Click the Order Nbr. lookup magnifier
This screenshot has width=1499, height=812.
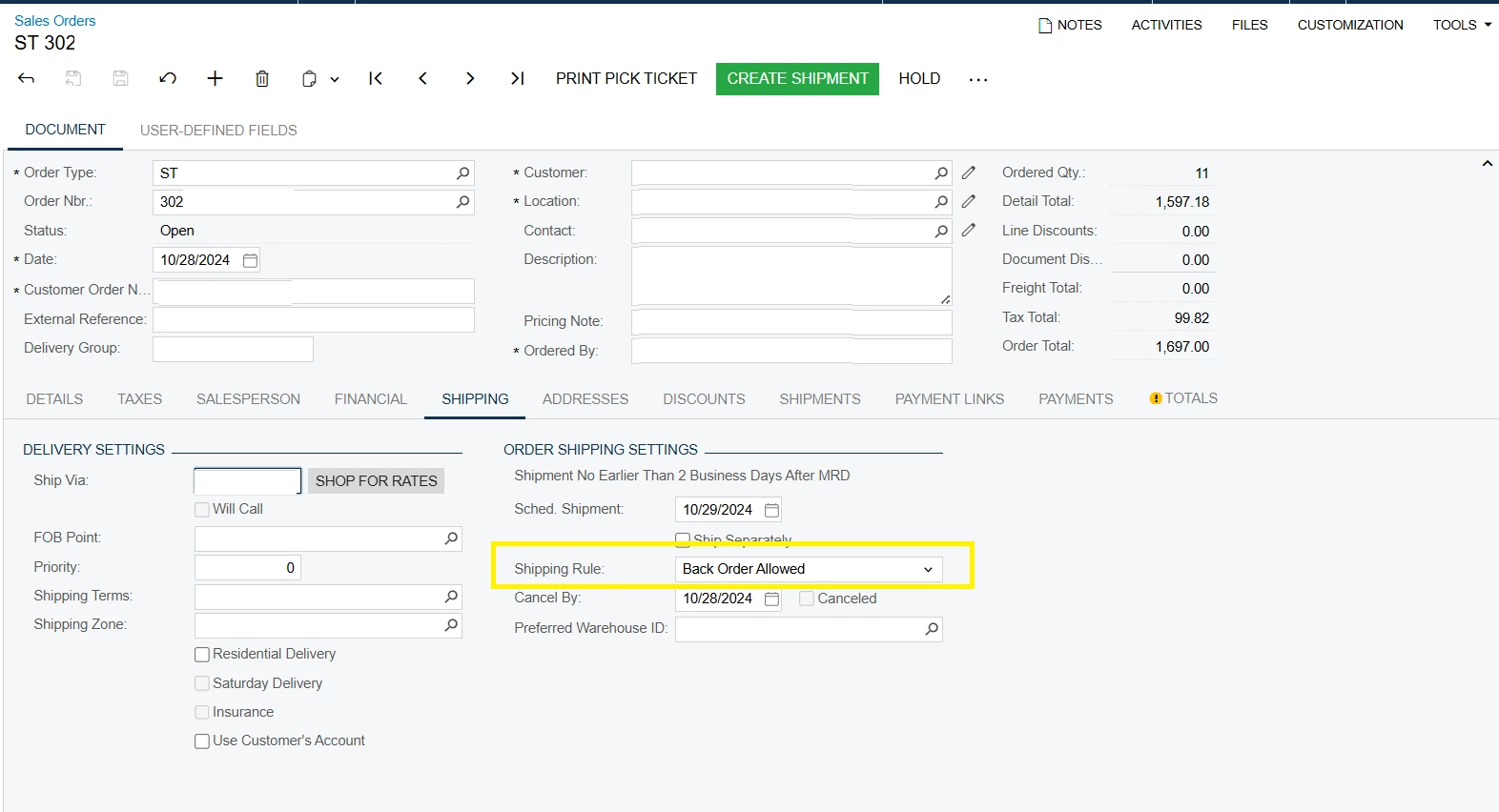462,202
